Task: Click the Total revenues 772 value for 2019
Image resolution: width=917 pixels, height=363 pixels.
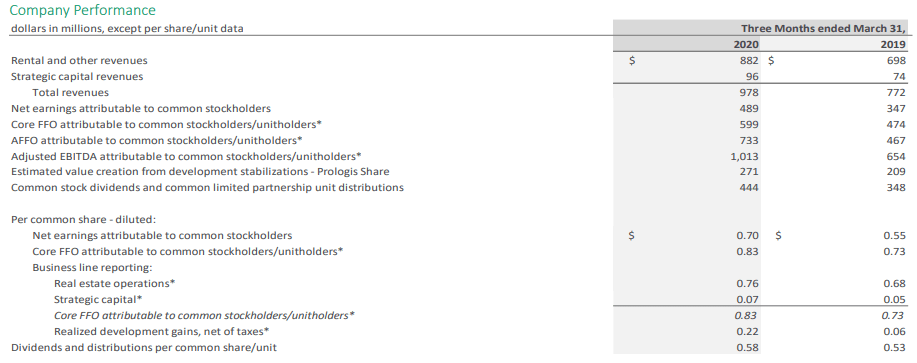Action: tap(897, 92)
